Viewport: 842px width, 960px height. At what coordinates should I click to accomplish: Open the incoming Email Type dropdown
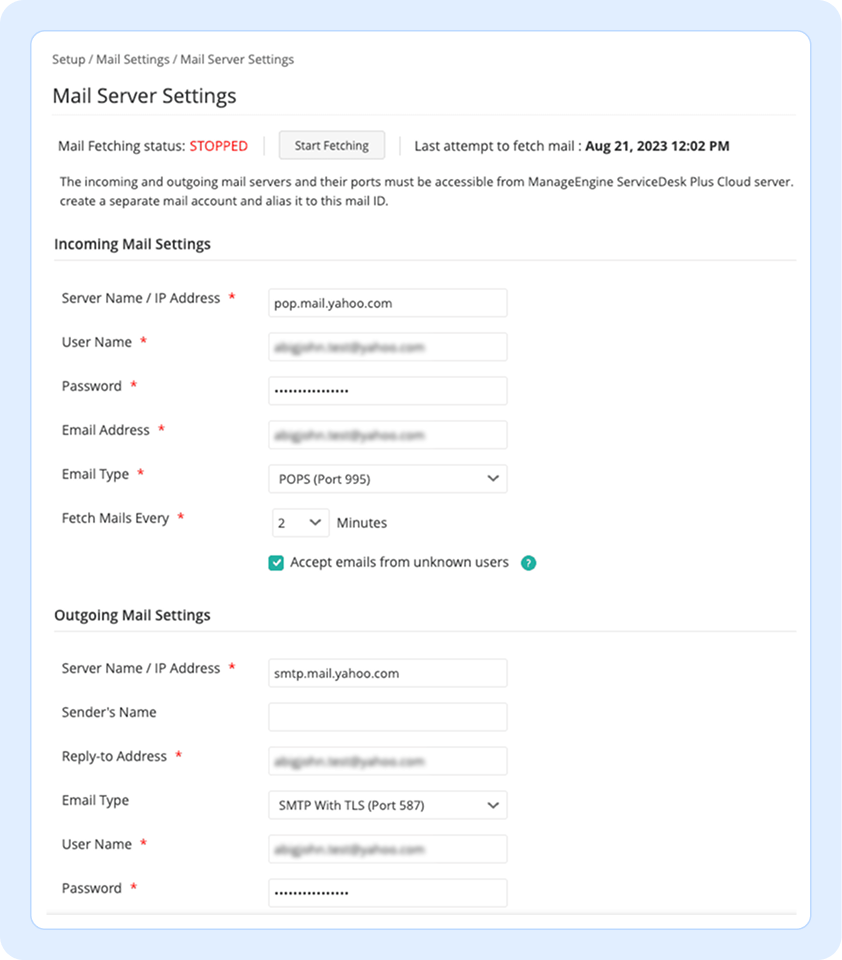click(387, 479)
